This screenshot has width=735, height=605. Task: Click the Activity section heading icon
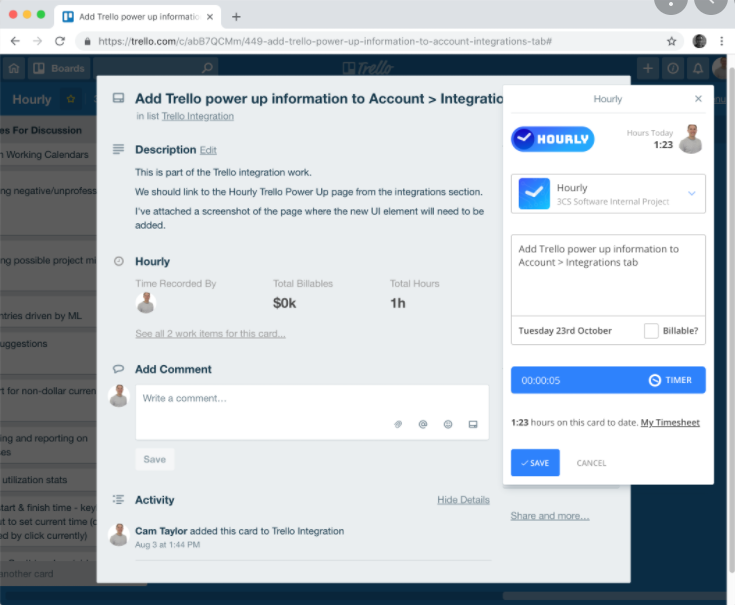pyautogui.click(x=118, y=500)
